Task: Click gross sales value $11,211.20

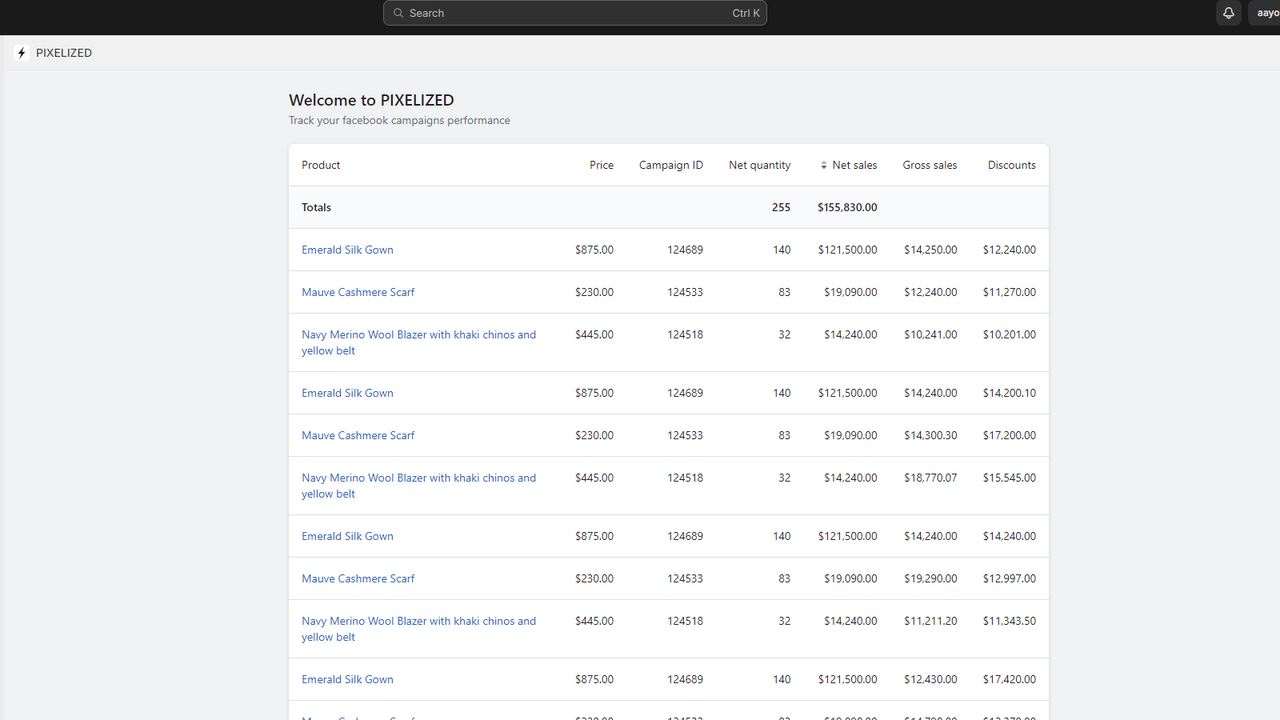Action: tap(930, 621)
